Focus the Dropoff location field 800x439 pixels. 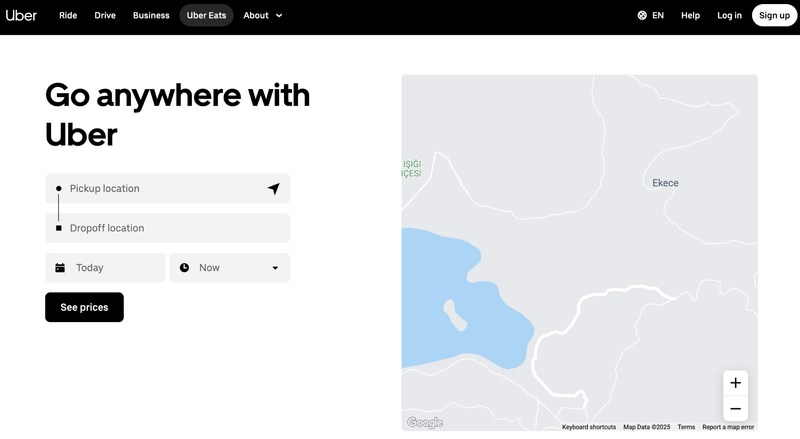[167, 228]
